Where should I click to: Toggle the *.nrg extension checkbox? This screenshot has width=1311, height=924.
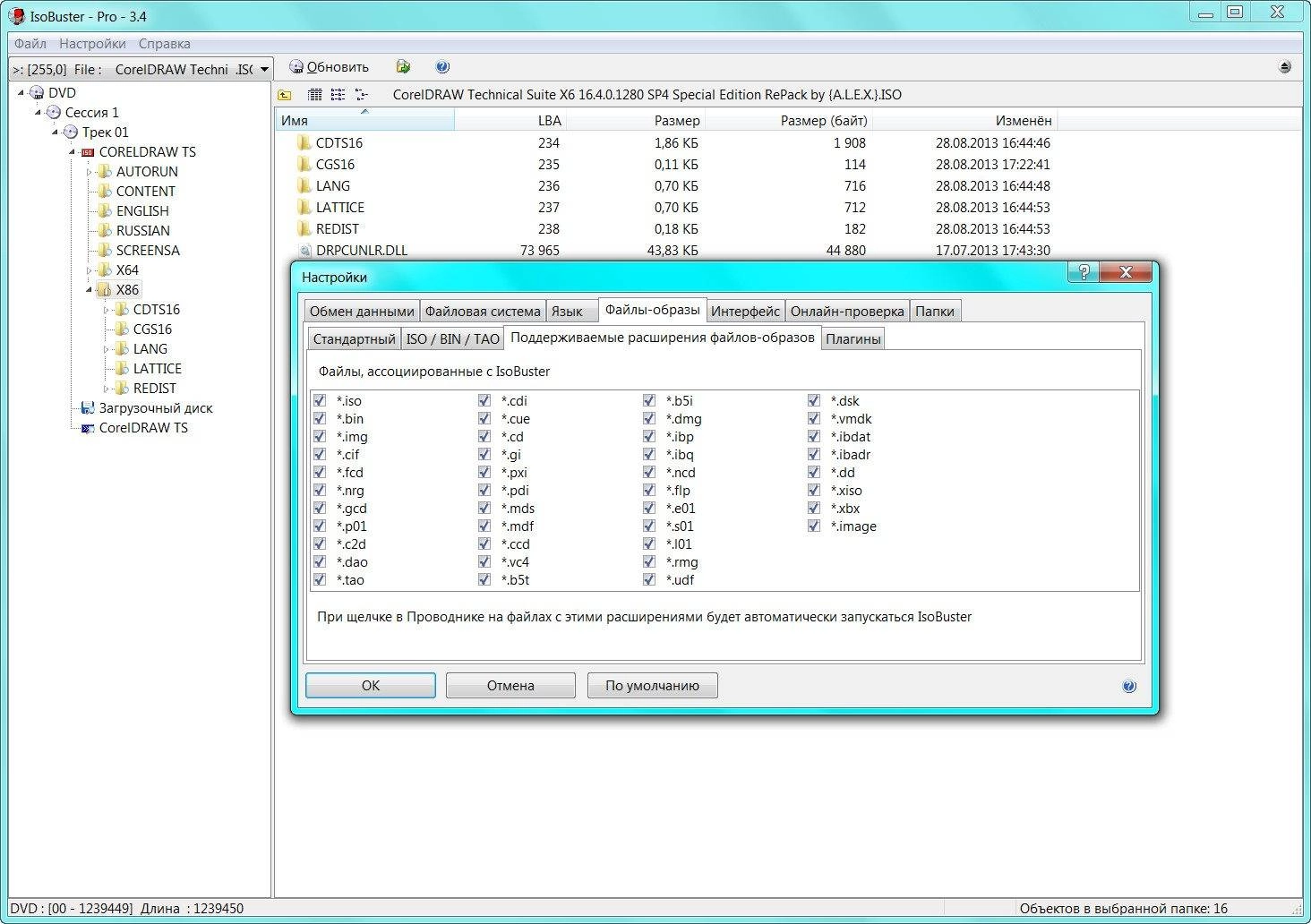coord(320,490)
